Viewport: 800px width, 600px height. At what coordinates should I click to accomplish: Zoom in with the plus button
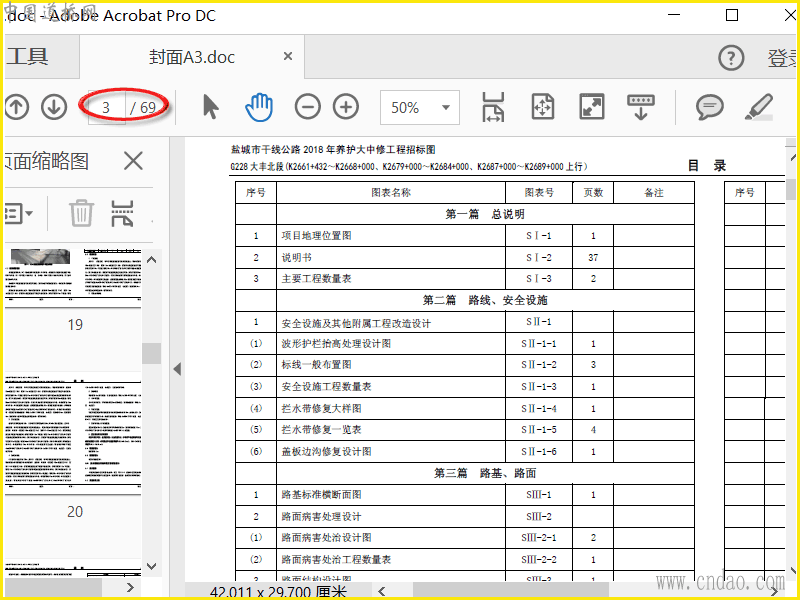pos(346,107)
